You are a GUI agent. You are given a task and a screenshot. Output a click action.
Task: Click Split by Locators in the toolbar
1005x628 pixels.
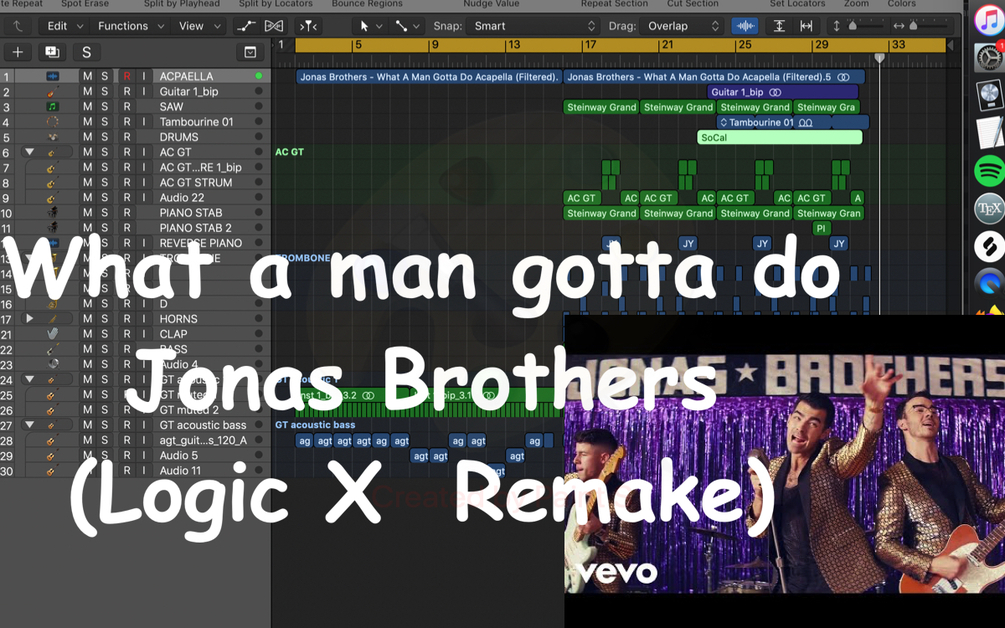[276, 4]
